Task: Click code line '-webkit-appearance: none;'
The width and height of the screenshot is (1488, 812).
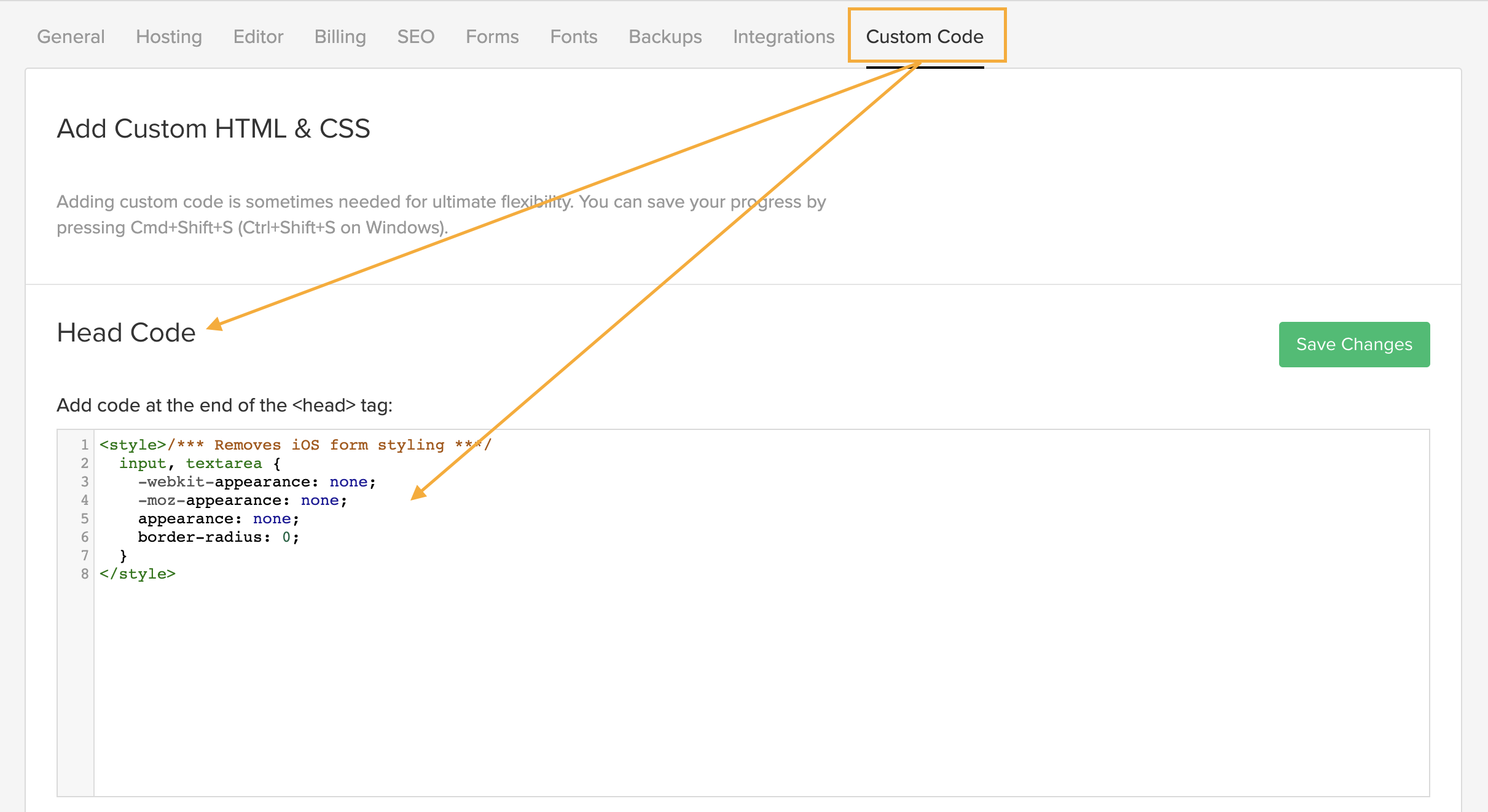Action: click(257, 482)
